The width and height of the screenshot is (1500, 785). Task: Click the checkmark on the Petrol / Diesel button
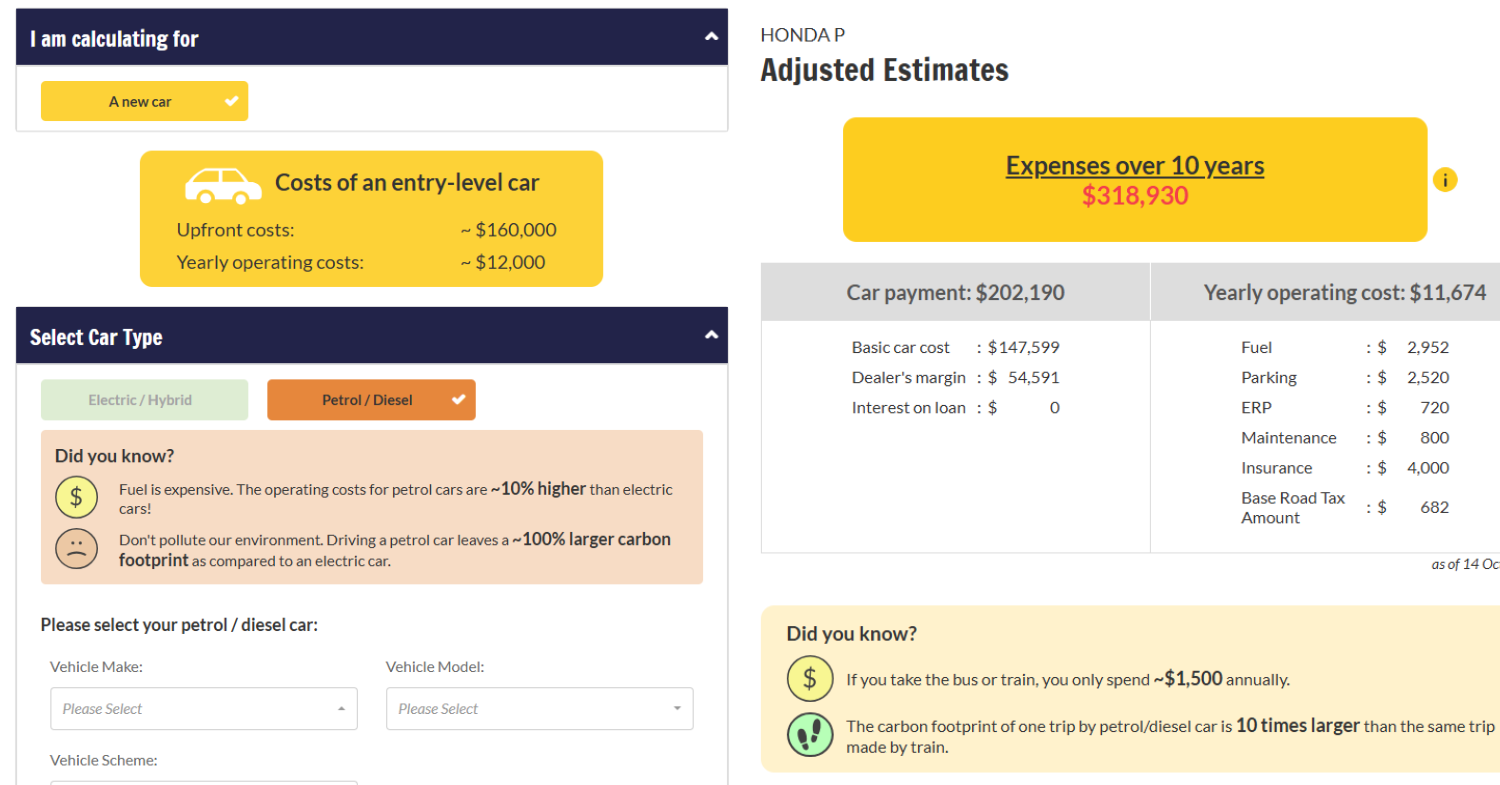(x=458, y=400)
